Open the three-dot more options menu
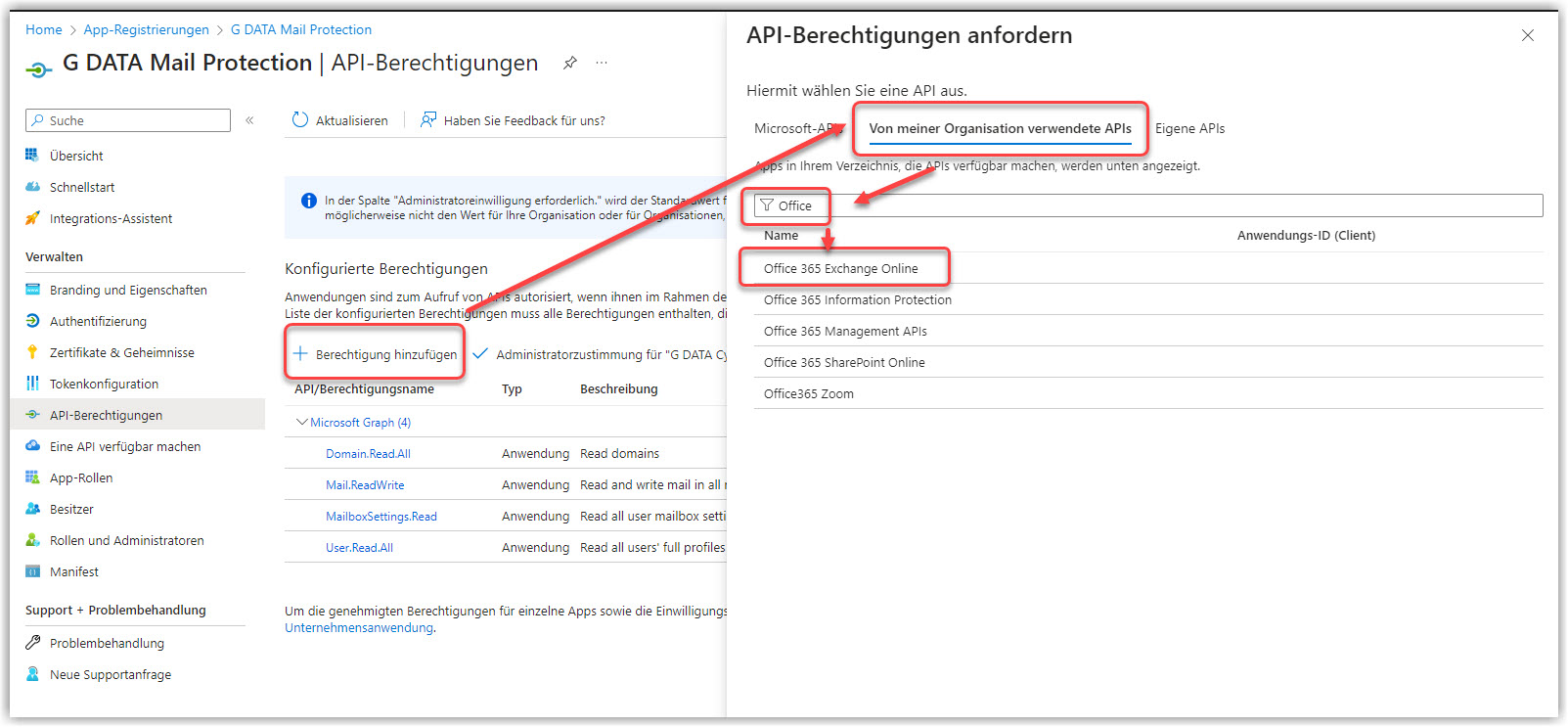Screen dimensions: 1568x727 tap(602, 63)
